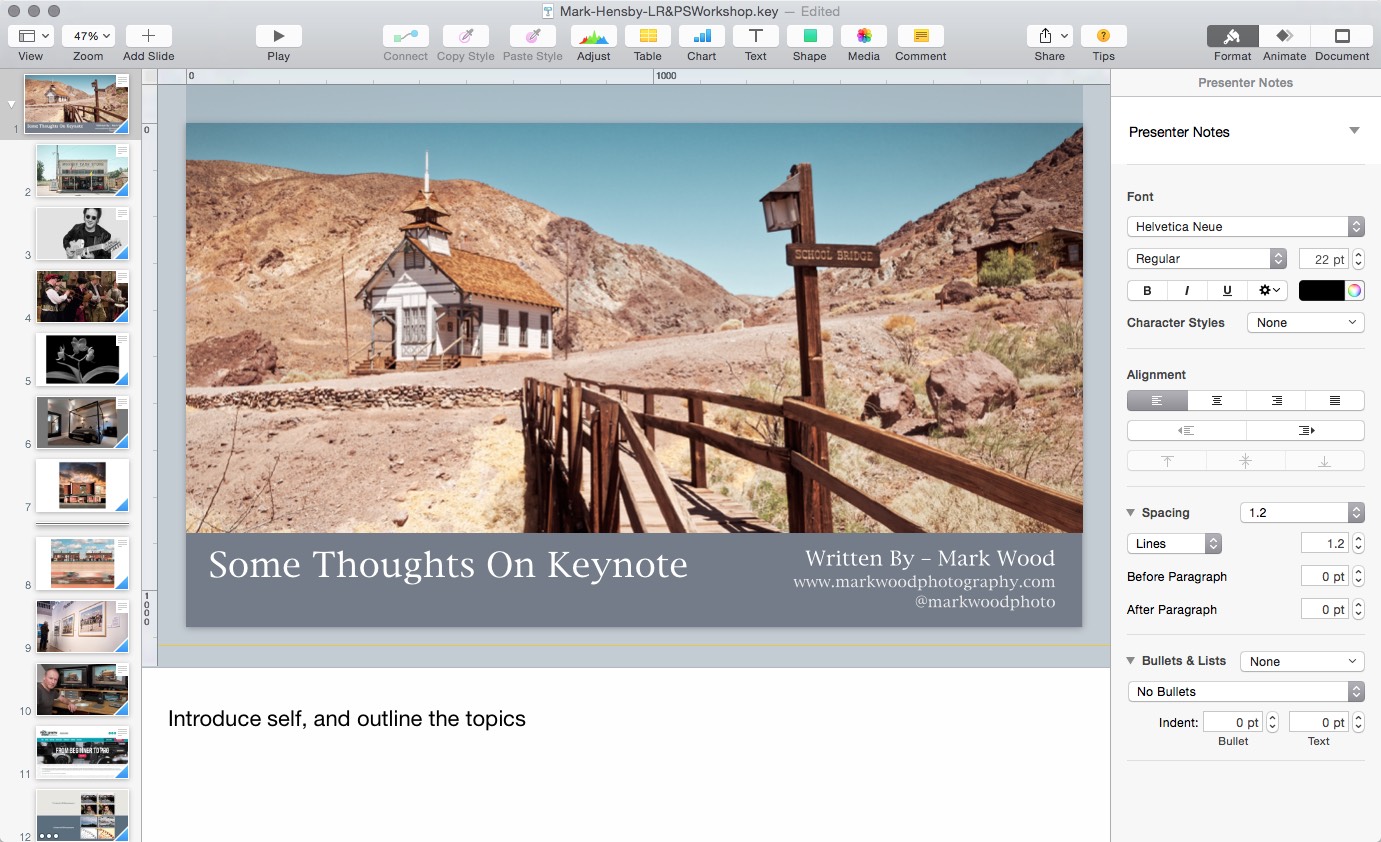This screenshot has height=842, width=1381.
Task: Click the 'Written By – Mark Wood' text
Action: tap(930, 558)
